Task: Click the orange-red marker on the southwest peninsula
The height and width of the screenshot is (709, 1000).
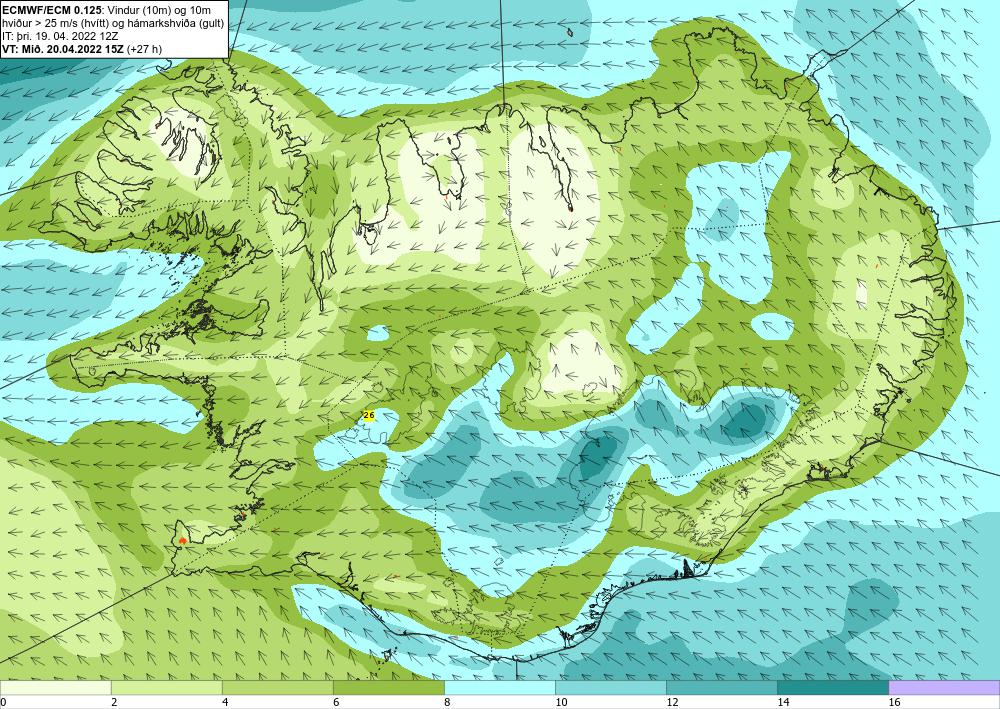Action: pos(182,540)
